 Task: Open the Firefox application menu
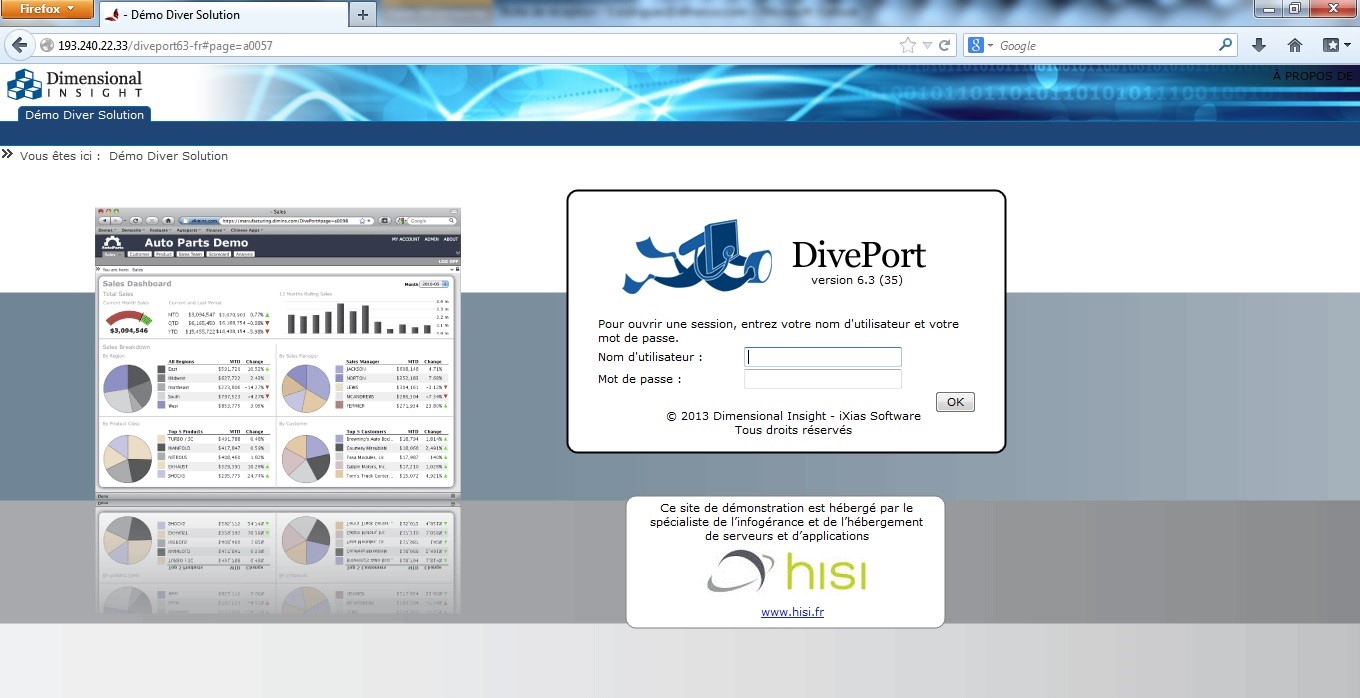47,9
